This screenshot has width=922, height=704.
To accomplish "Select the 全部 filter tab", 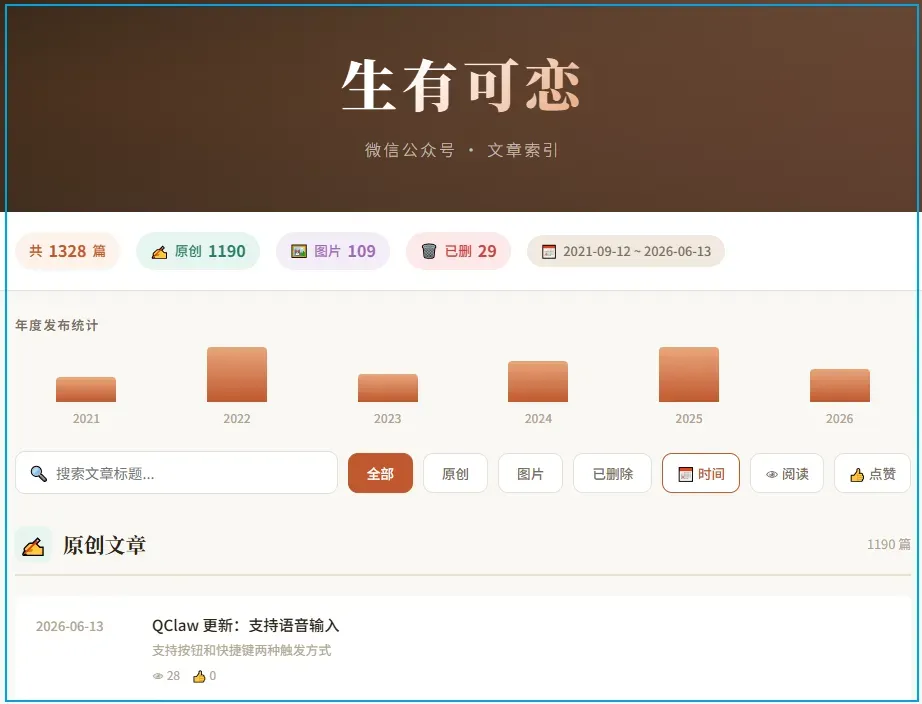I will click(x=380, y=473).
